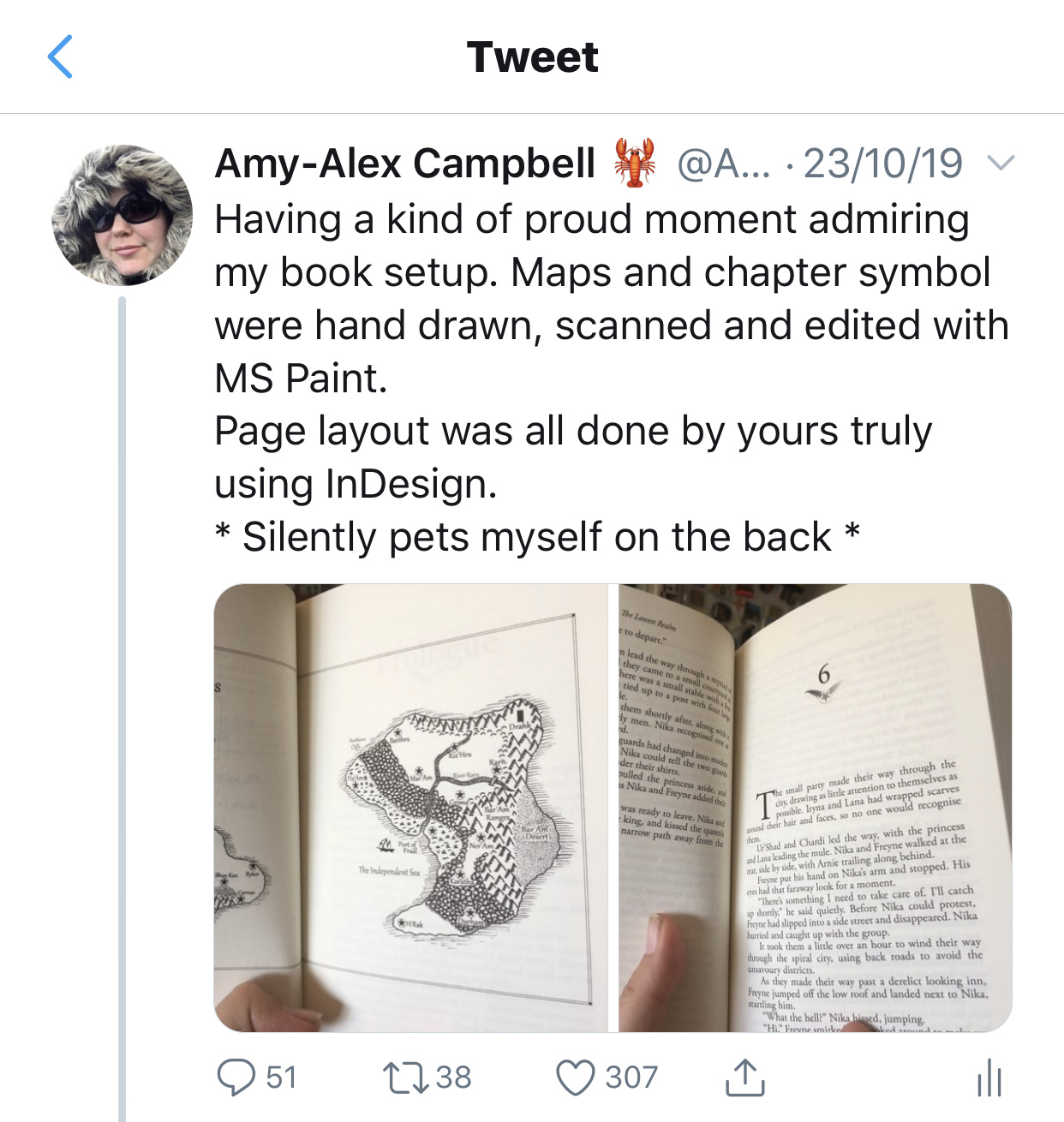Screen dimensions: 1064x1122
Task: Click the 51 replies count
Action: point(282,1077)
